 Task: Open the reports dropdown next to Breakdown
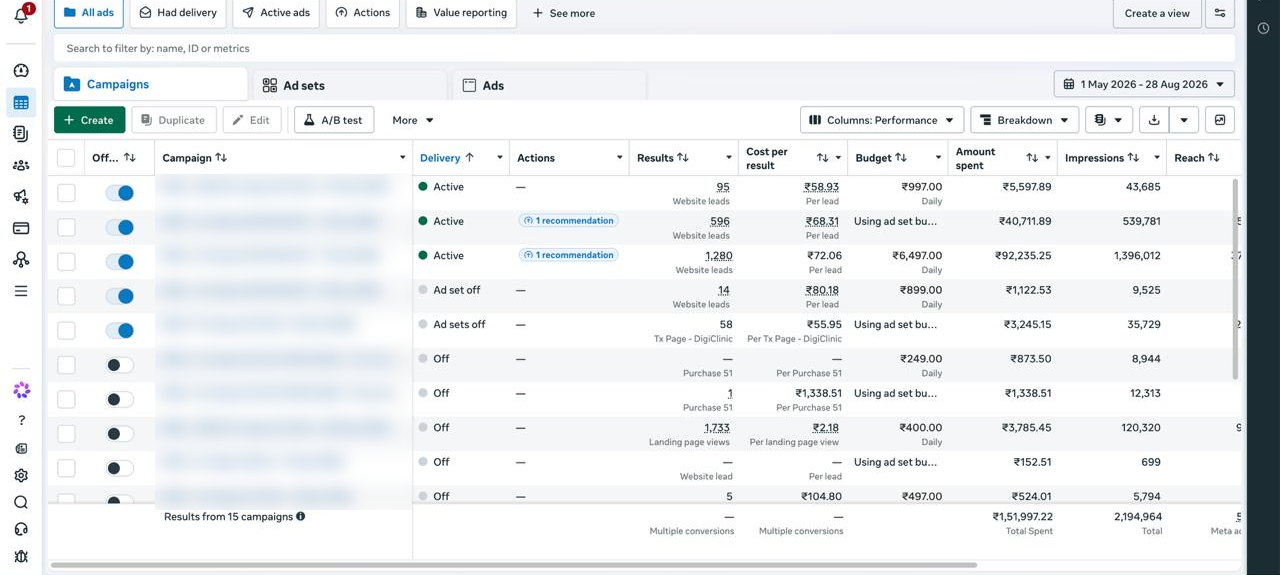point(1108,120)
